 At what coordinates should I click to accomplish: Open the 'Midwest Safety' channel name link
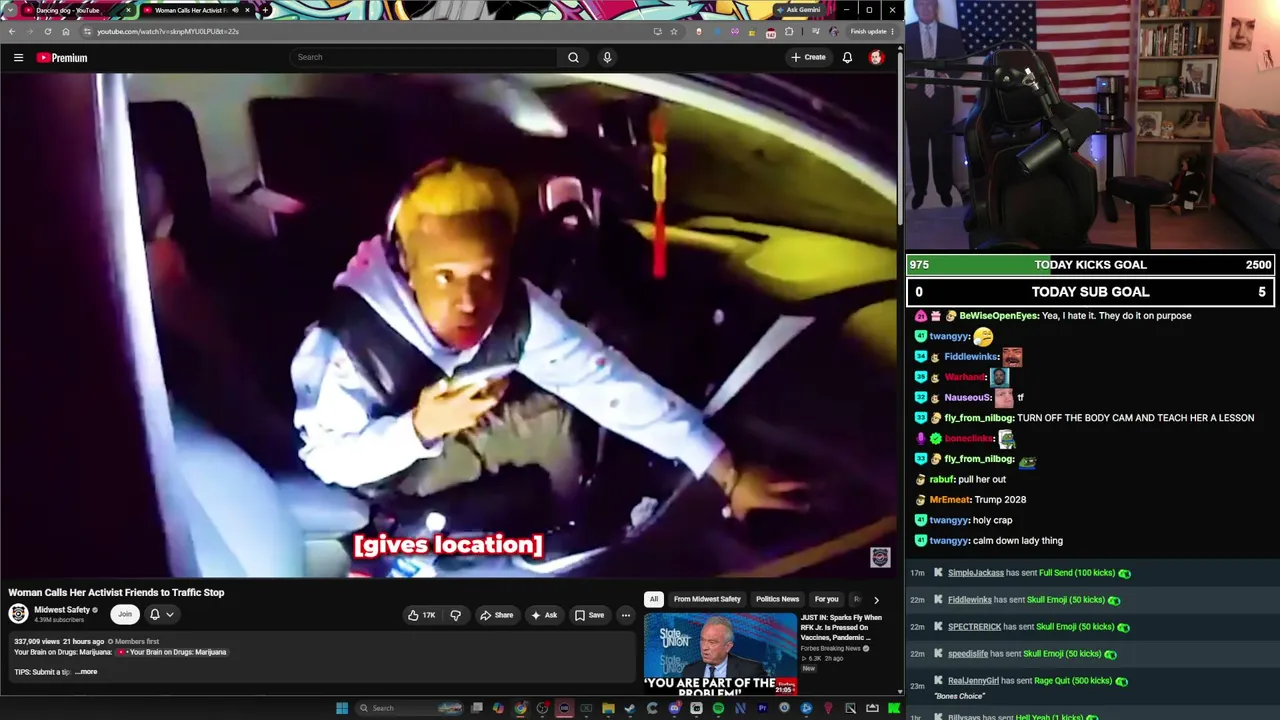click(x=62, y=610)
